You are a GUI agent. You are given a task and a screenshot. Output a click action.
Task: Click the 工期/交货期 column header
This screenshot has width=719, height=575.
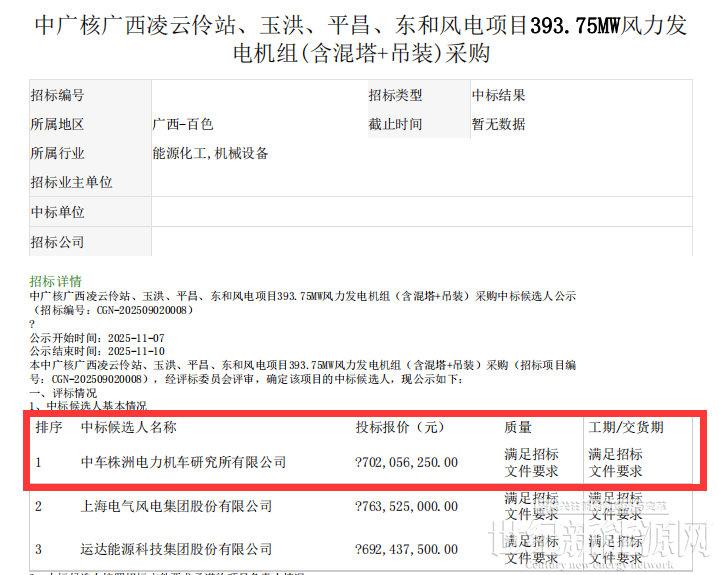[x=625, y=427]
